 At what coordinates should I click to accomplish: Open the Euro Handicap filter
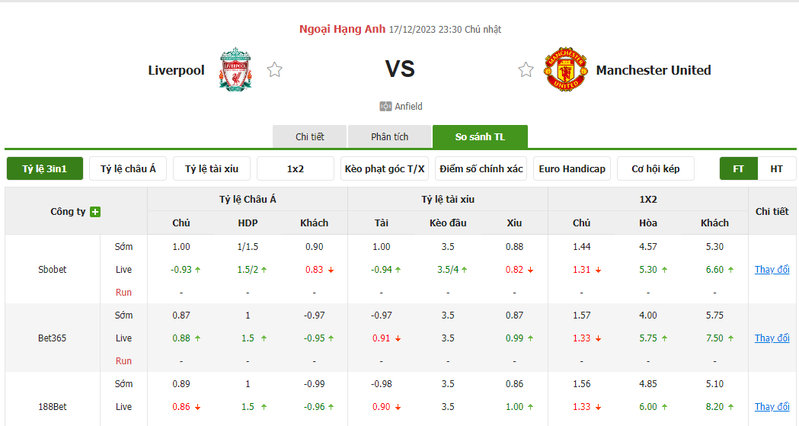tap(572, 169)
